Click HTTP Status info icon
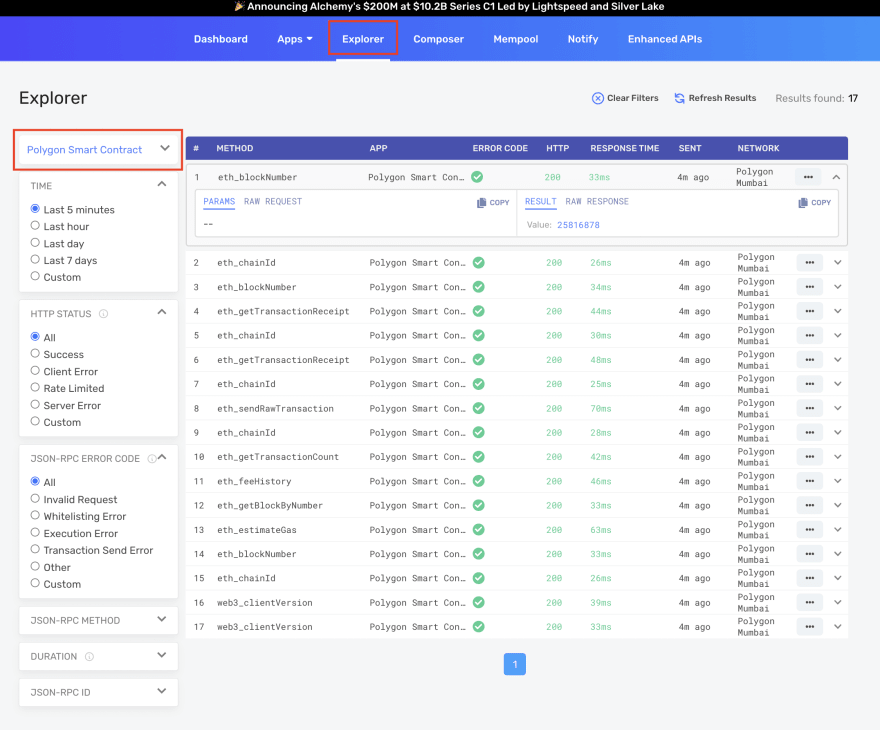The image size is (880, 730). click(x=104, y=314)
